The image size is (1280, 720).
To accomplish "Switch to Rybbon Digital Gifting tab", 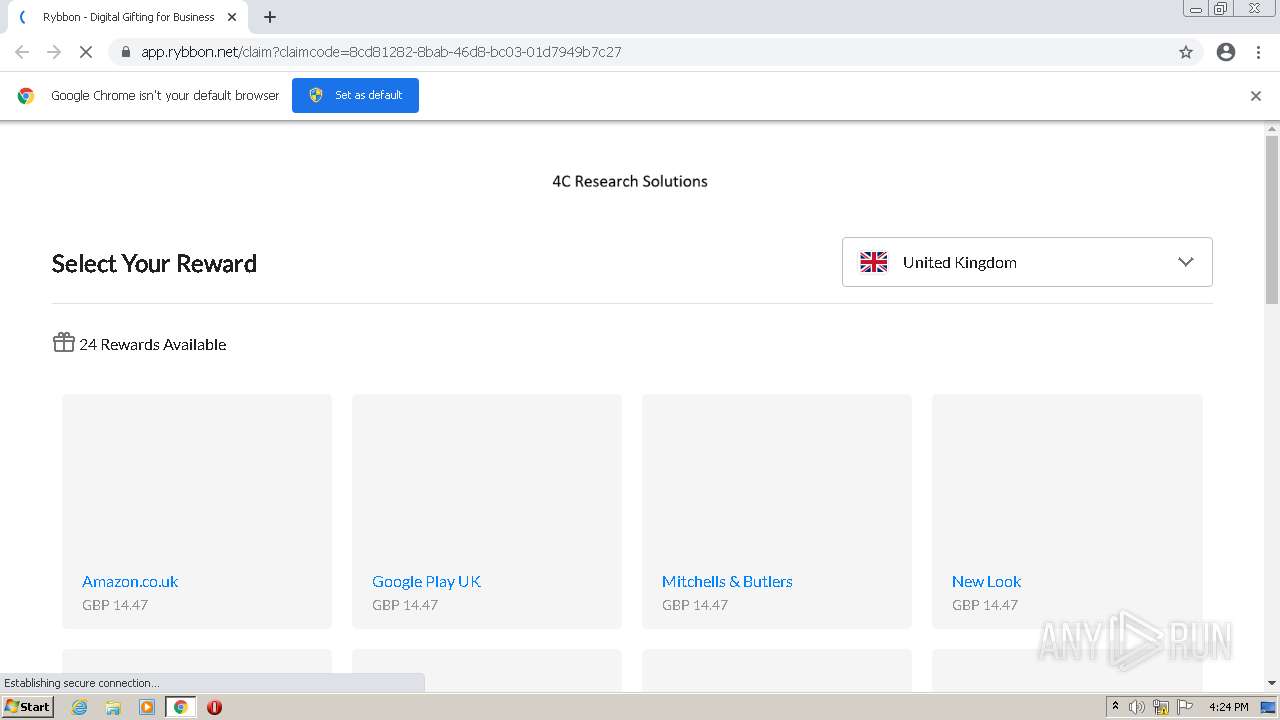I will coord(128,17).
